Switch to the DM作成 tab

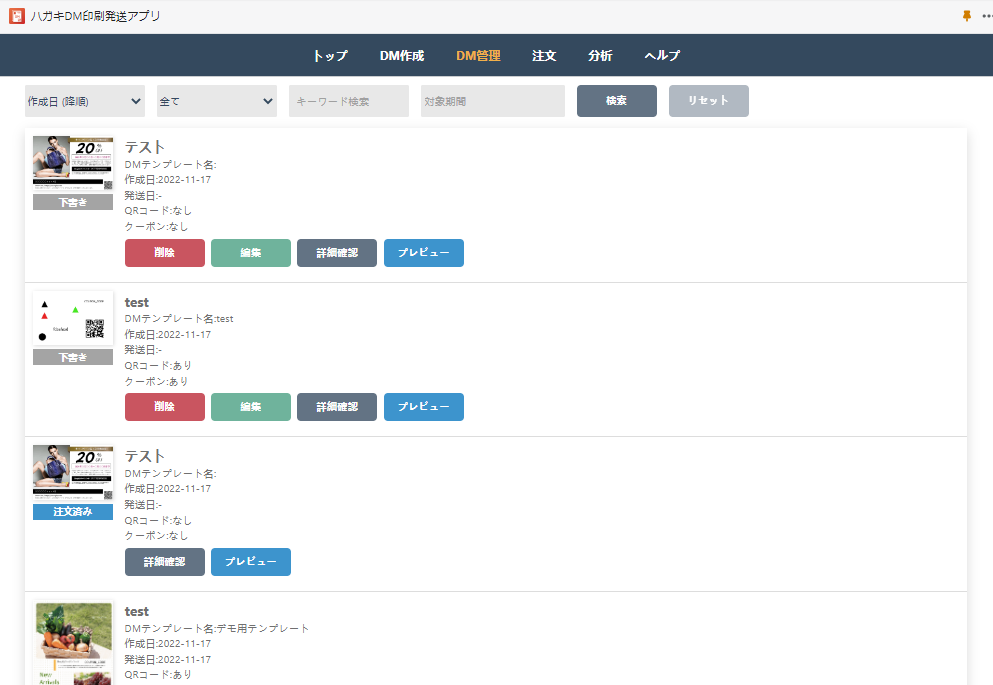tap(402, 56)
